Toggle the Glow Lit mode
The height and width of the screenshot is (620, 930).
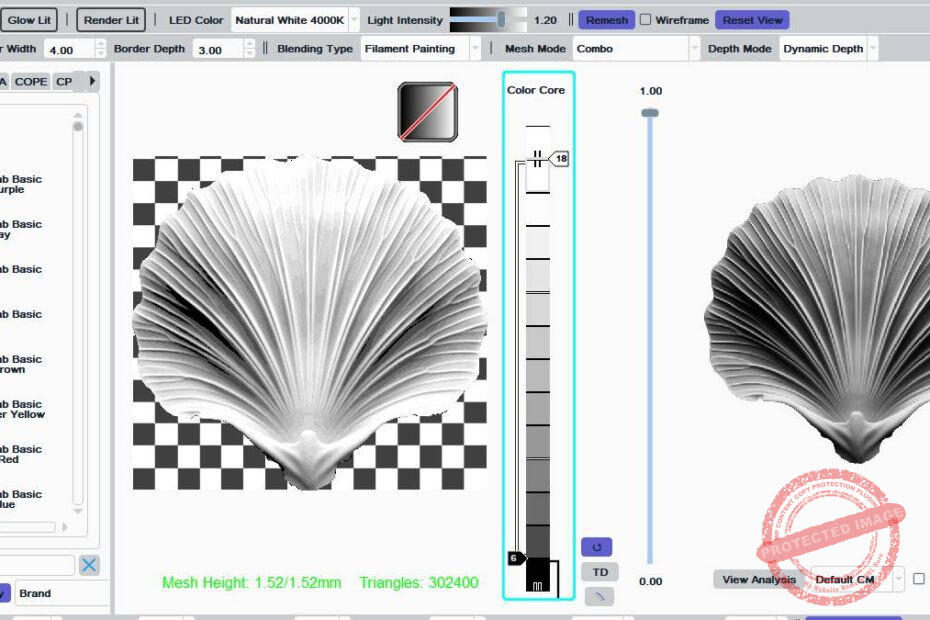pyautogui.click(x=28, y=20)
